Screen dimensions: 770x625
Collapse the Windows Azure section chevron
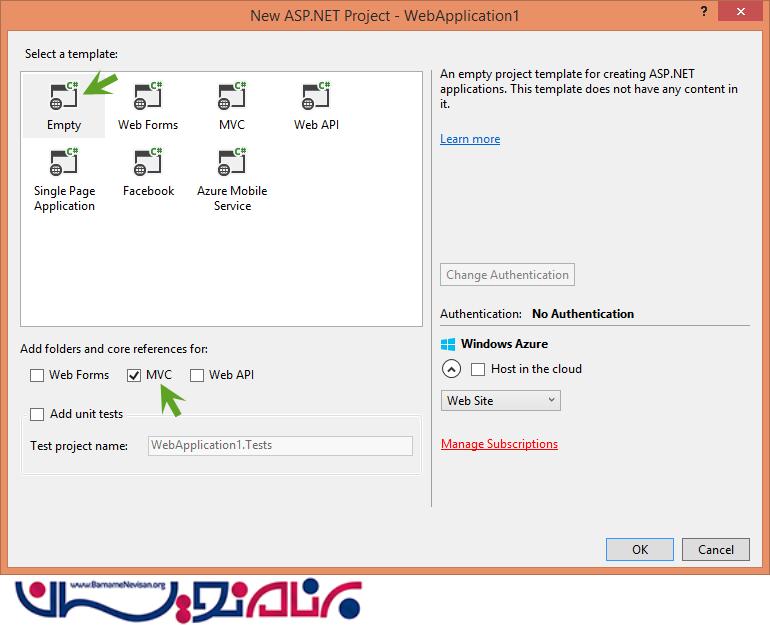click(451, 369)
